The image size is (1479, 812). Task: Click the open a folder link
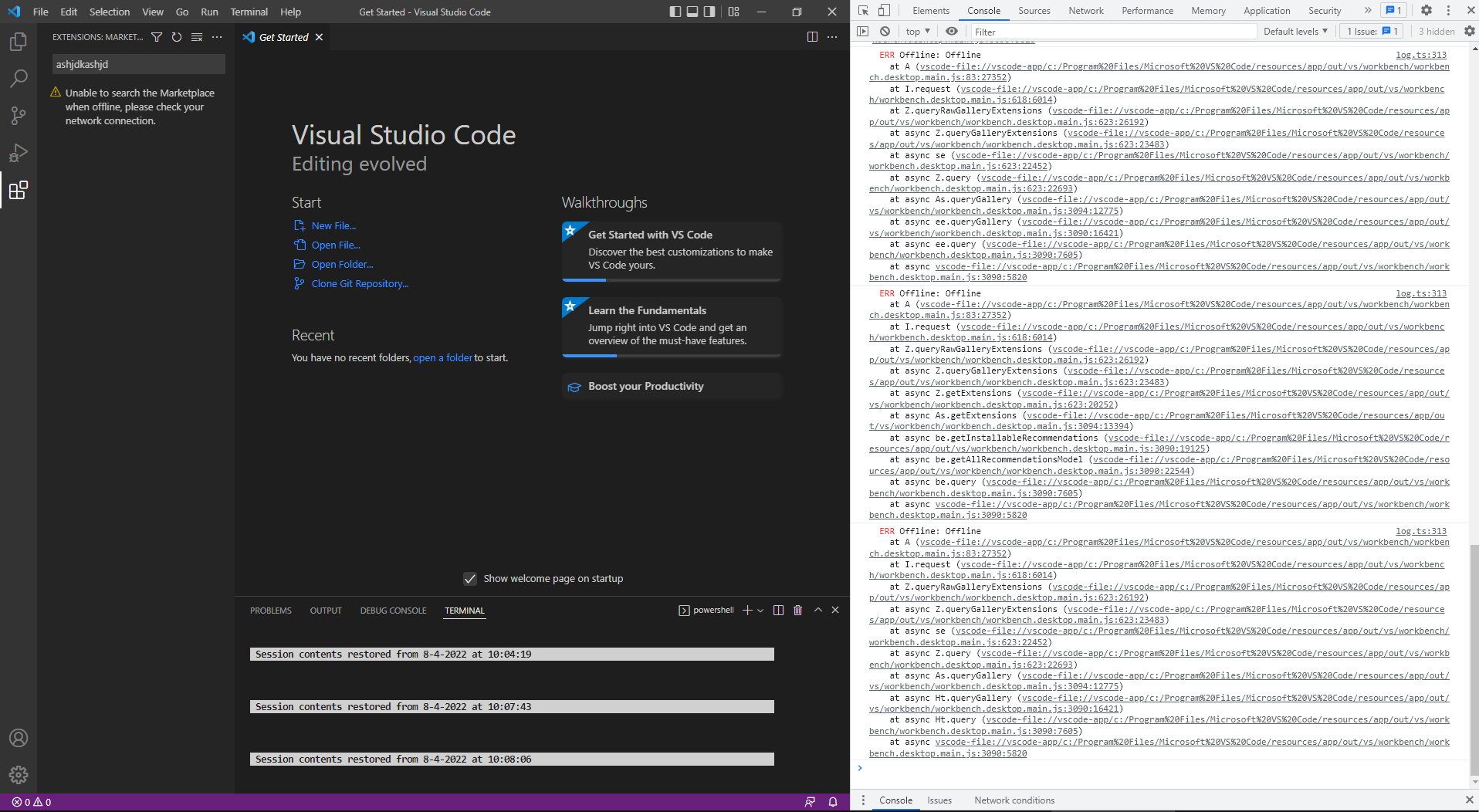pos(442,357)
